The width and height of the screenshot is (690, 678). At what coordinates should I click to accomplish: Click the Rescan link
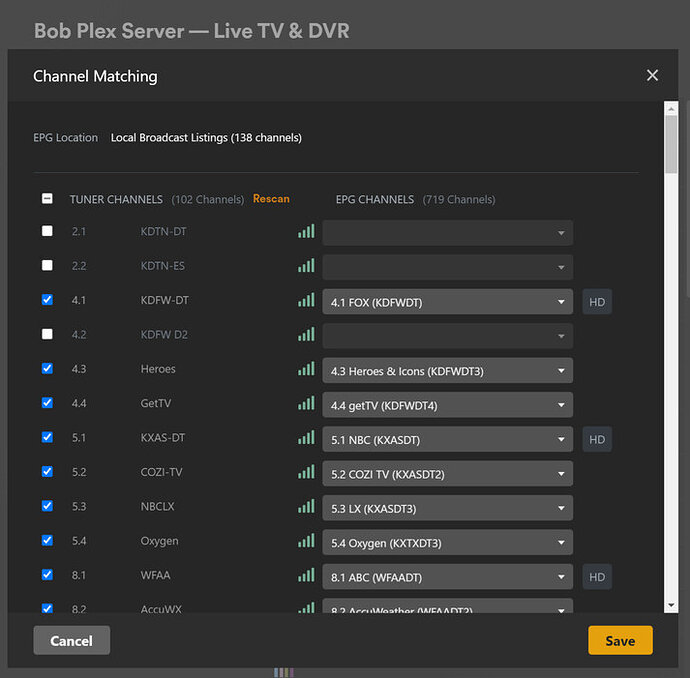tap(271, 199)
